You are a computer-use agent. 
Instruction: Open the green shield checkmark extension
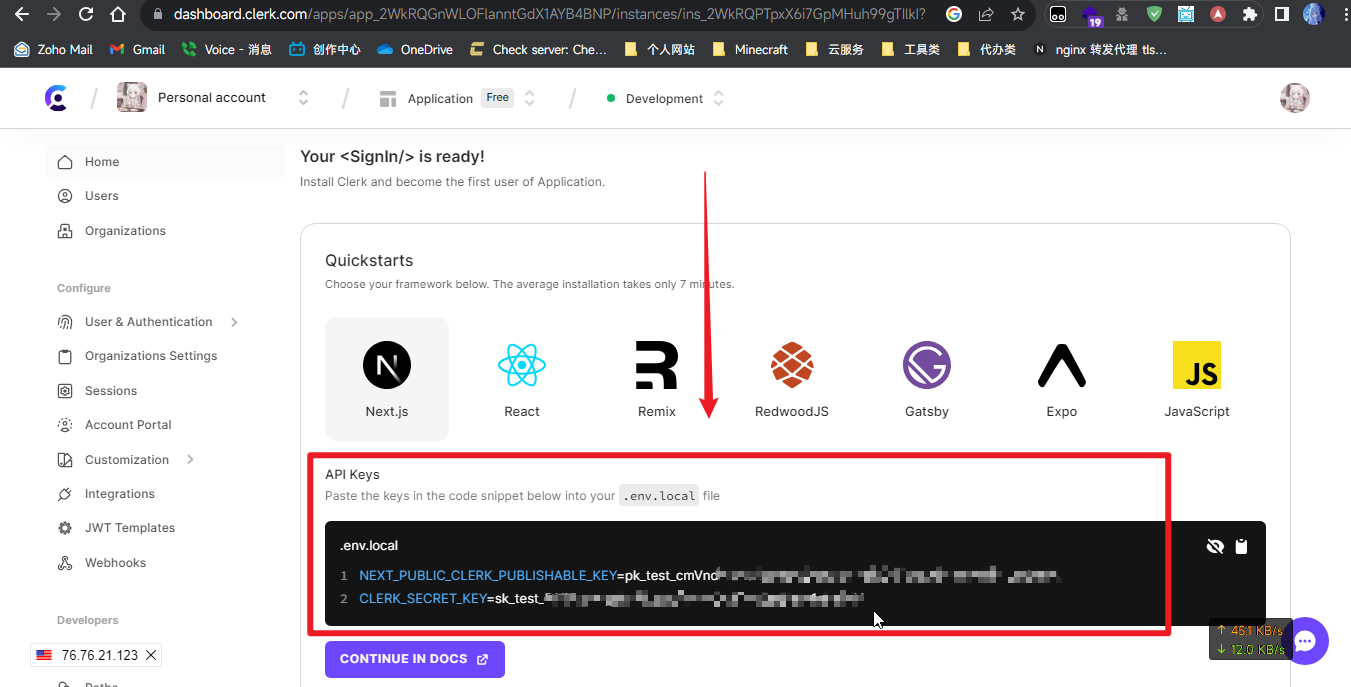tap(1154, 14)
